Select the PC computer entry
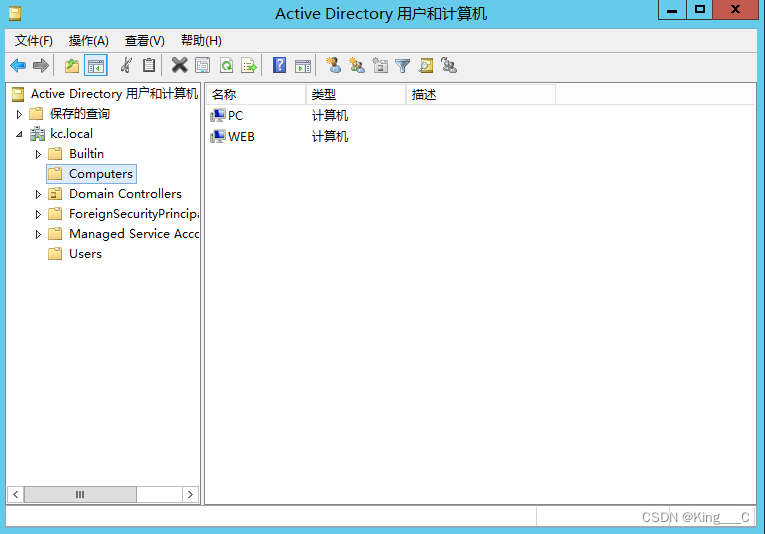This screenshot has width=765, height=534. (x=235, y=116)
